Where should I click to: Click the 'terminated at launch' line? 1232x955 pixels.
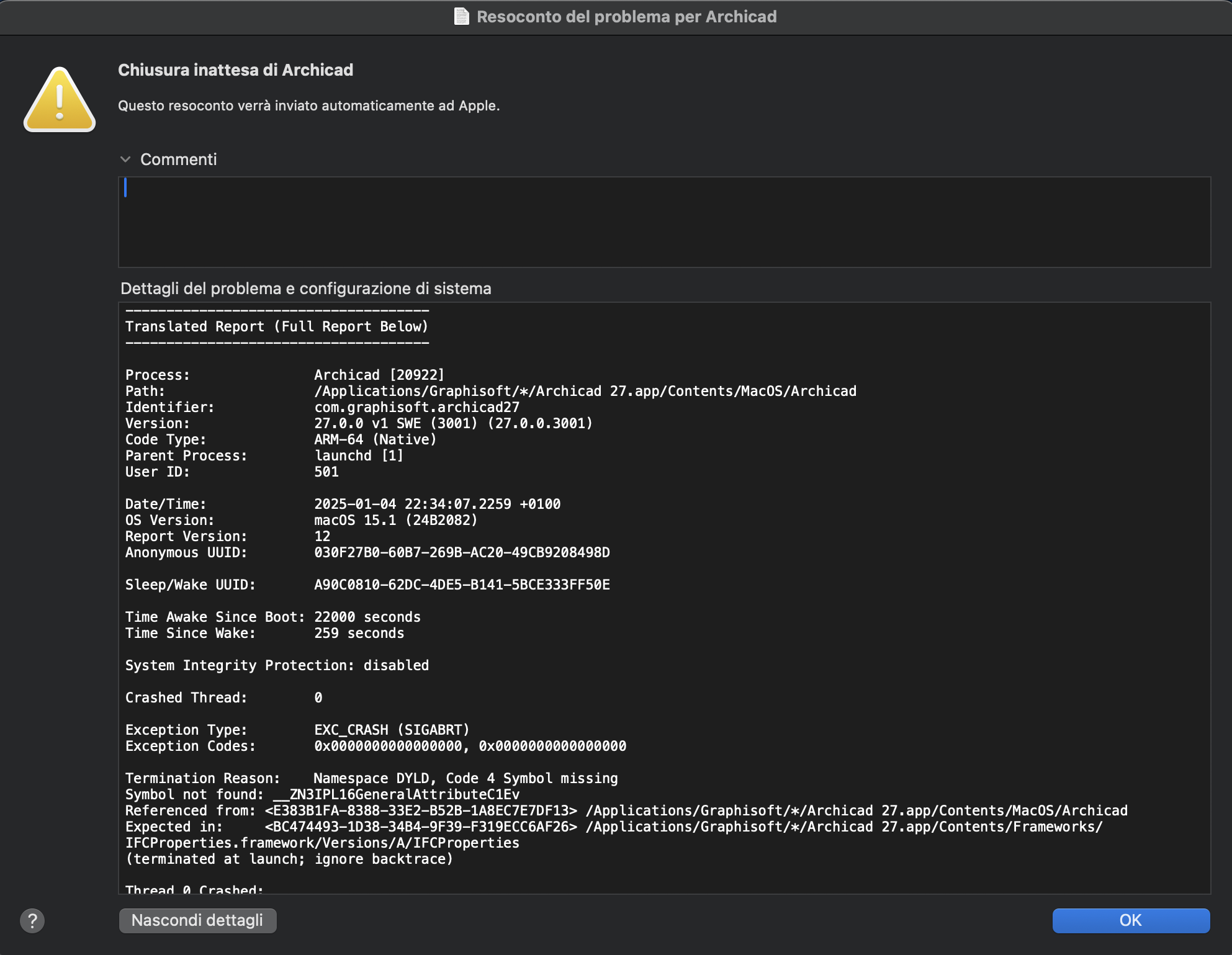pyautogui.click(x=289, y=859)
